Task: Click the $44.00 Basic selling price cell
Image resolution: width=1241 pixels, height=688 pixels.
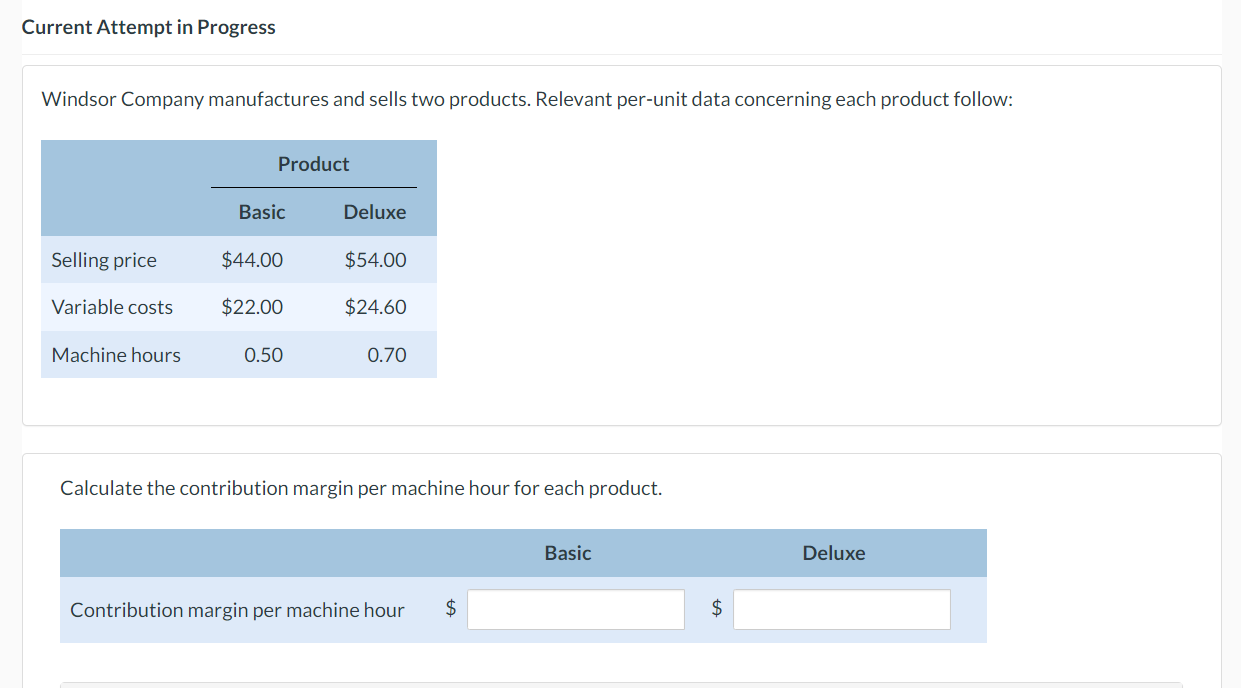Action: pos(252,260)
